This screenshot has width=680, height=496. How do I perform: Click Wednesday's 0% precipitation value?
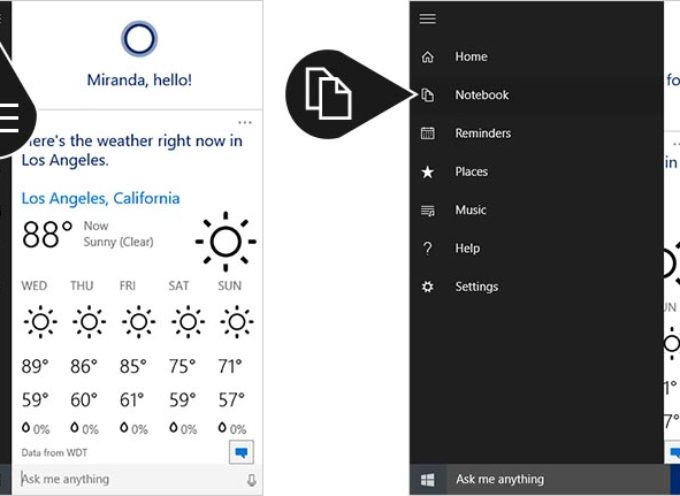tap(41, 429)
